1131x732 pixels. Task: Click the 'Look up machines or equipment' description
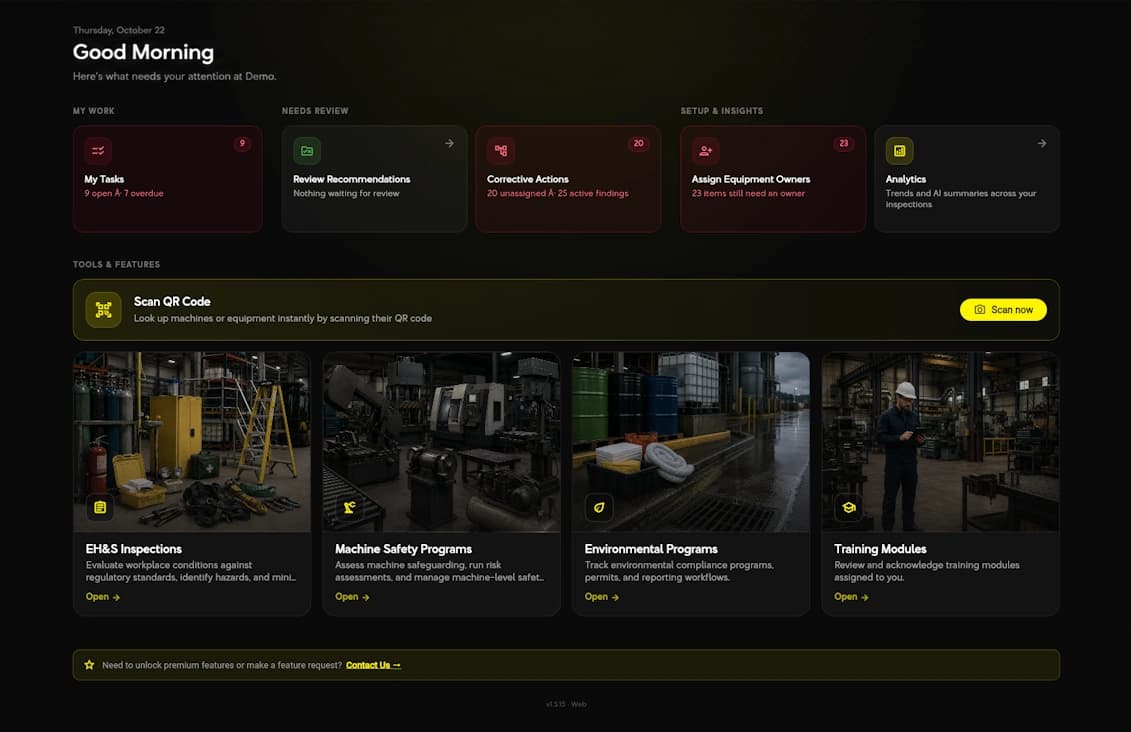point(283,318)
